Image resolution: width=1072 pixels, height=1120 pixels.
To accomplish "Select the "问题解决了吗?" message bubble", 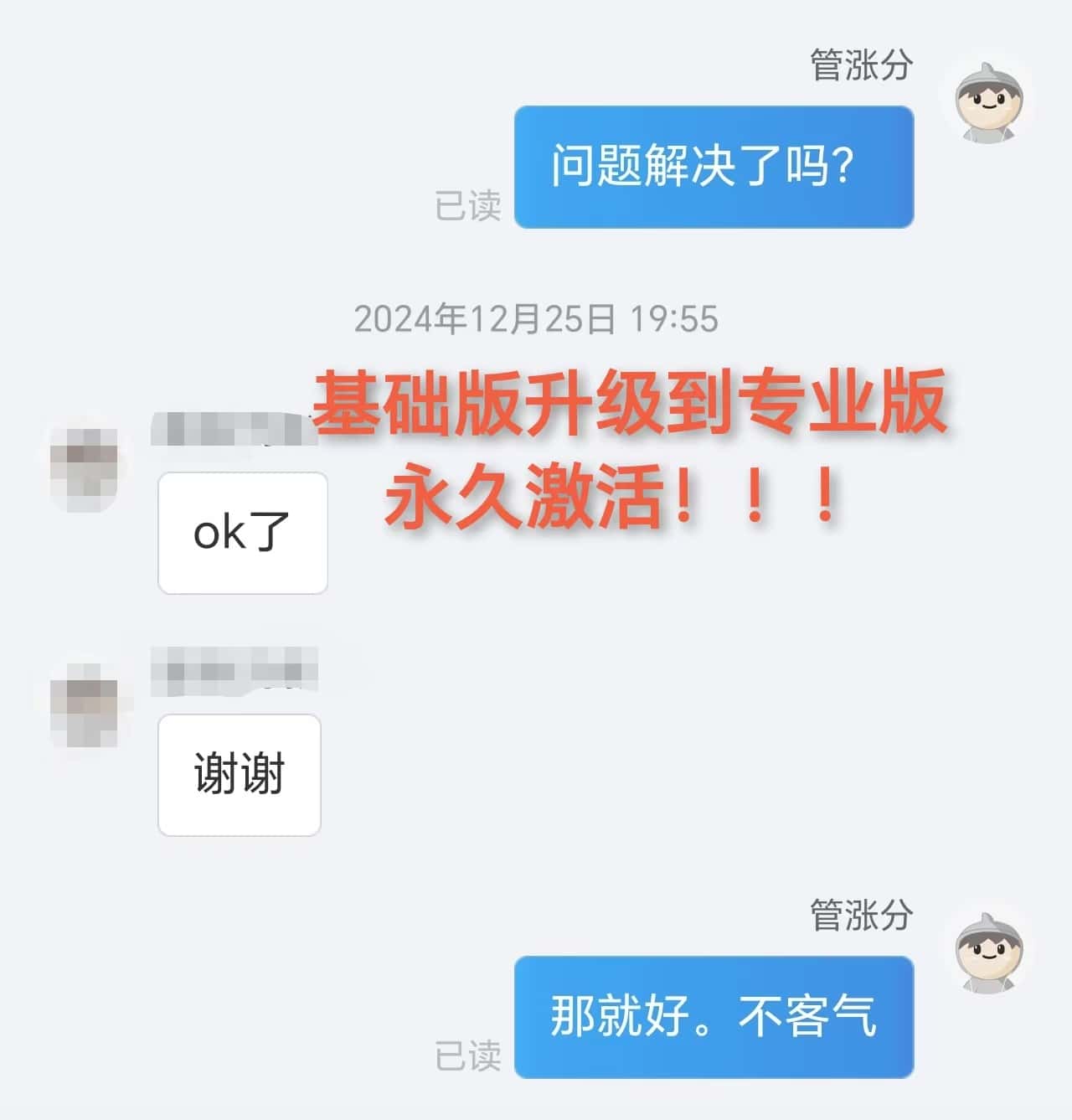I will tap(714, 167).
